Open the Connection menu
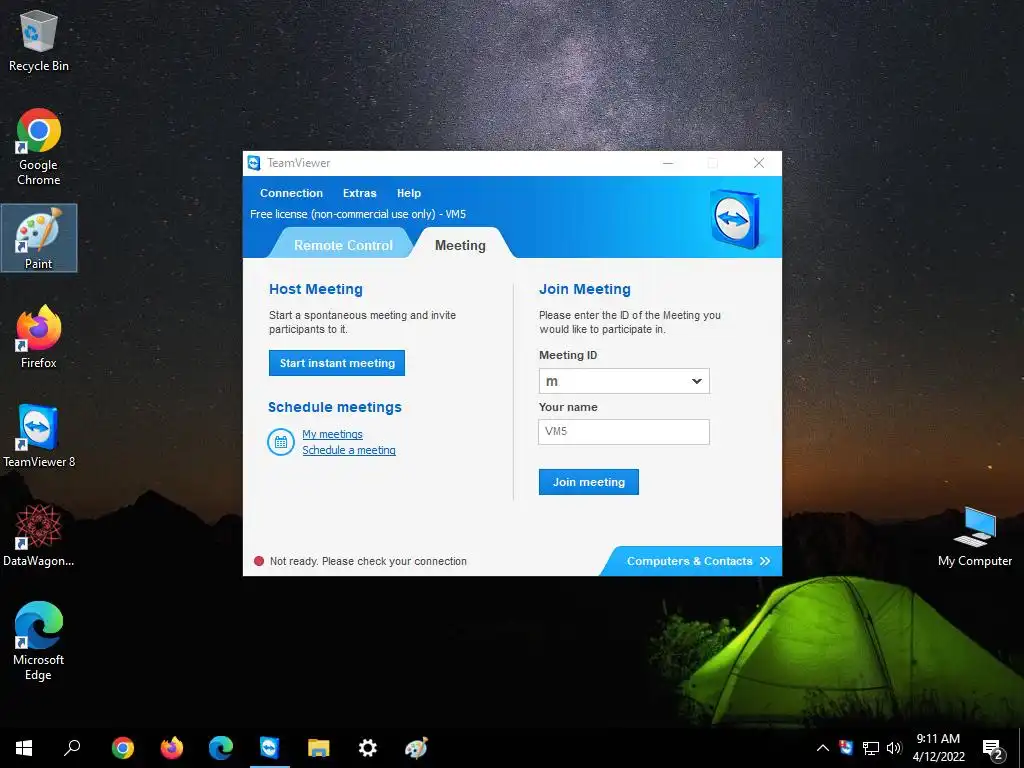1024x768 pixels. tap(291, 193)
